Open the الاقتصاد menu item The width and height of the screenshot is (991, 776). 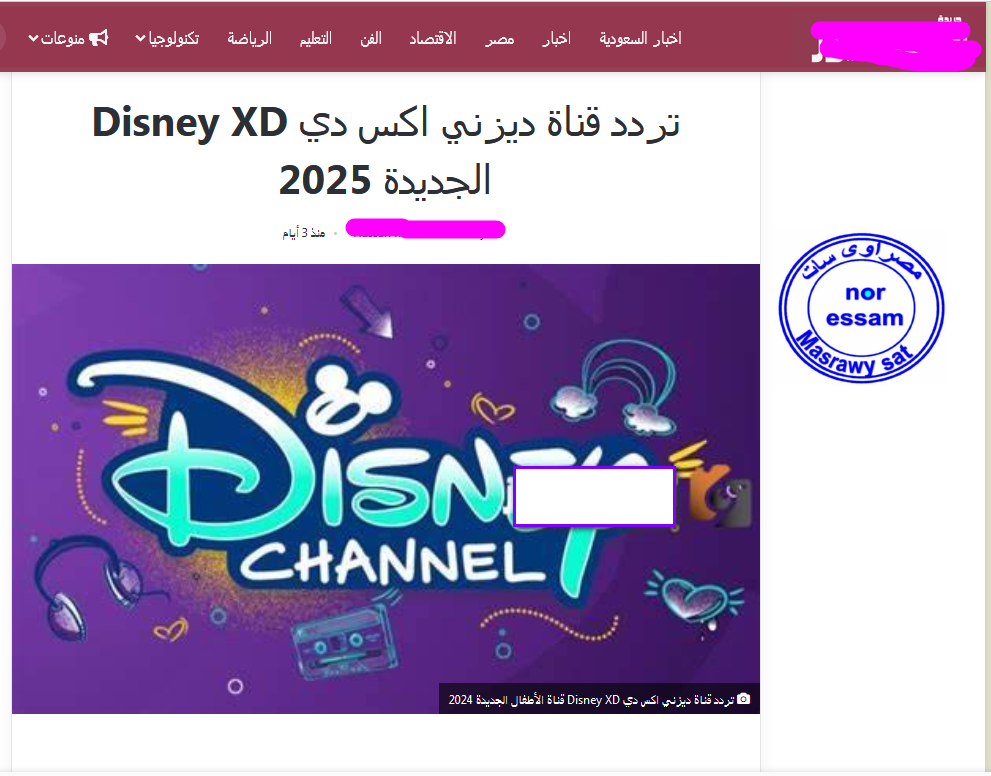point(433,39)
